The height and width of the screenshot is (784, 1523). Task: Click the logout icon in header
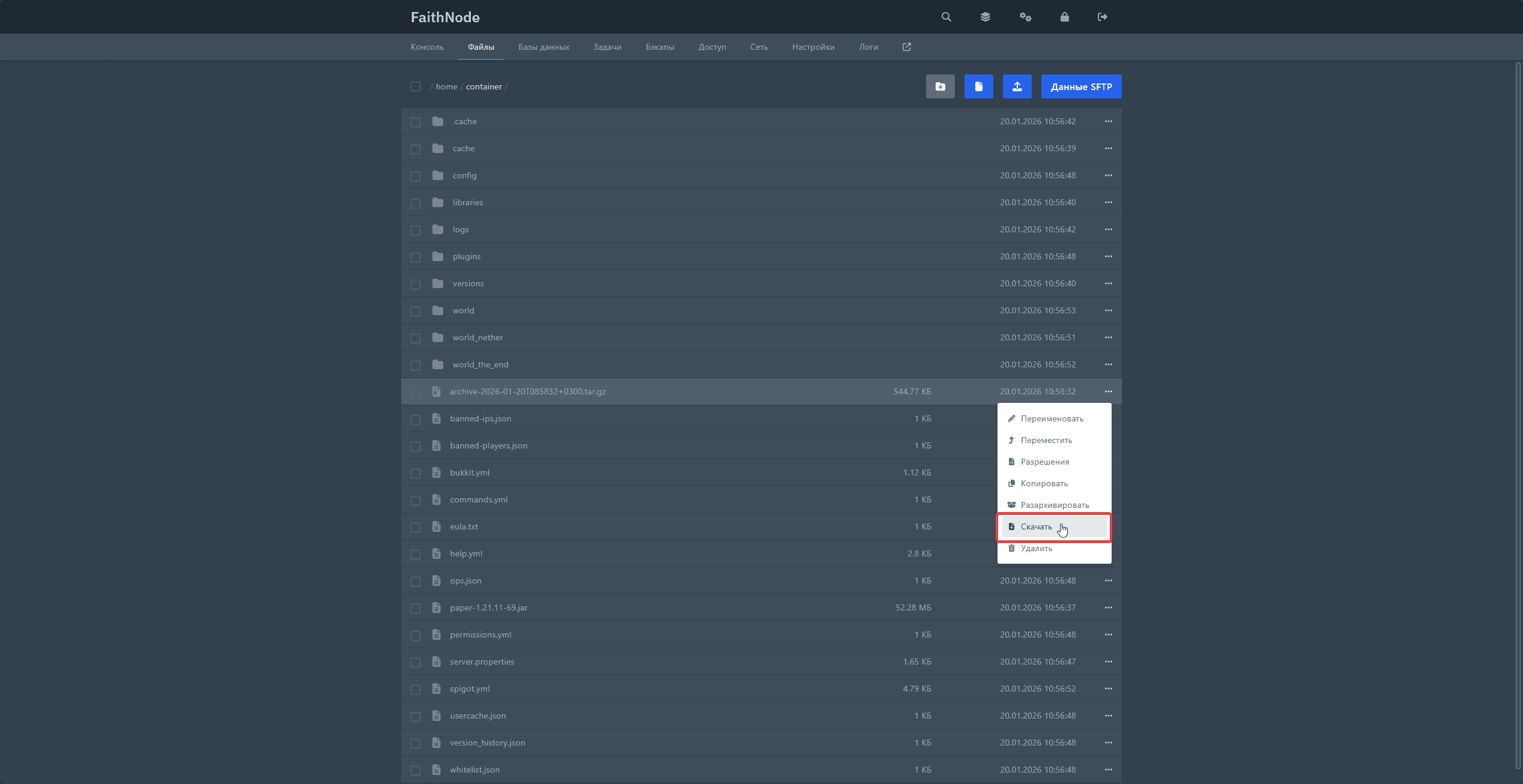coord(1102,17)
